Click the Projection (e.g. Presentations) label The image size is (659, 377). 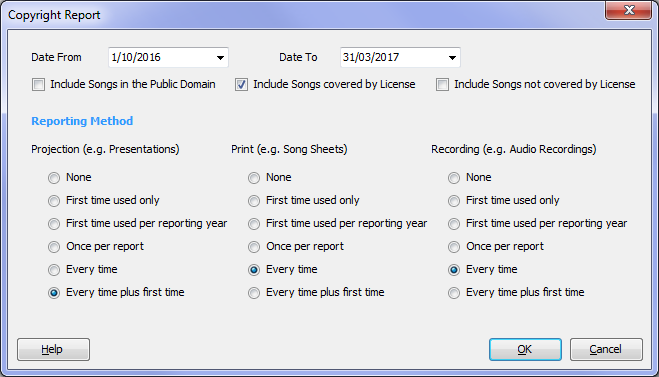[x=105, y=149]
